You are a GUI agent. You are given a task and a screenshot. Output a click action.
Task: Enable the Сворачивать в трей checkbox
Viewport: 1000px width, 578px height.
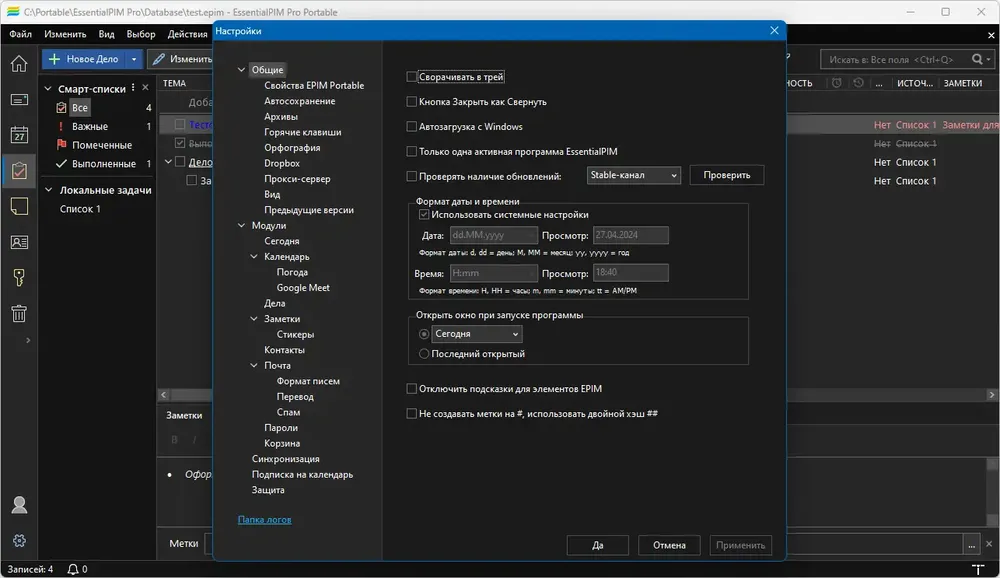[412, 77]
